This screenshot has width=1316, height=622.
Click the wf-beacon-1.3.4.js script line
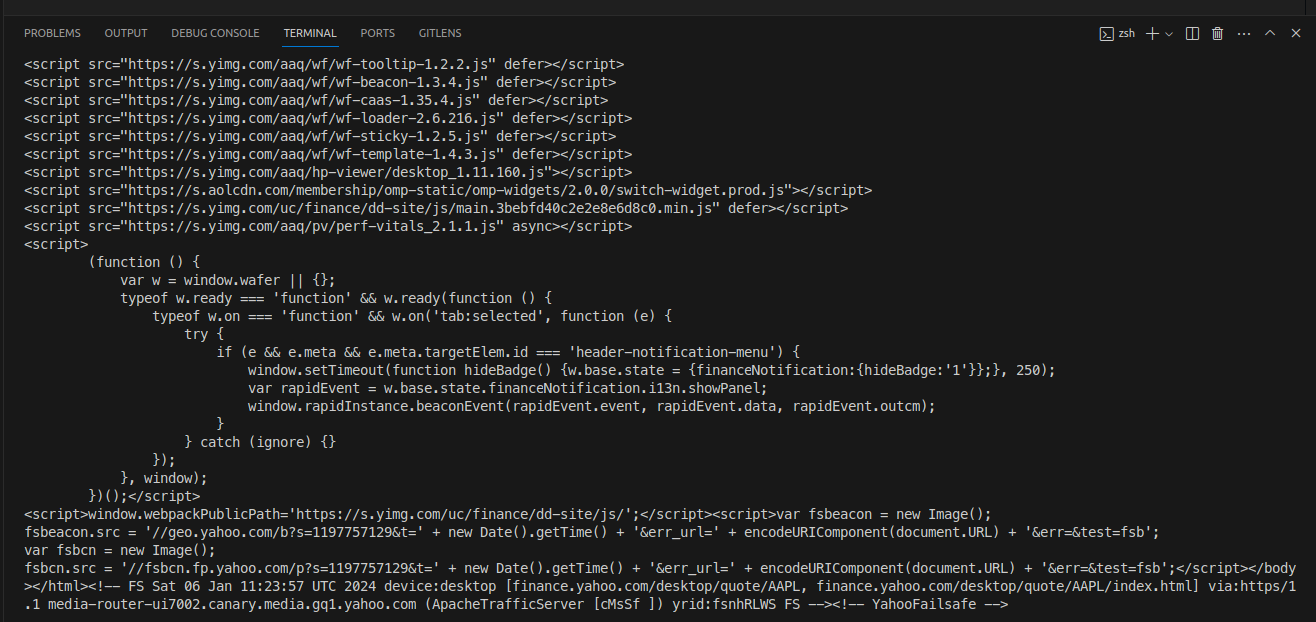click(x=320, y=82)
